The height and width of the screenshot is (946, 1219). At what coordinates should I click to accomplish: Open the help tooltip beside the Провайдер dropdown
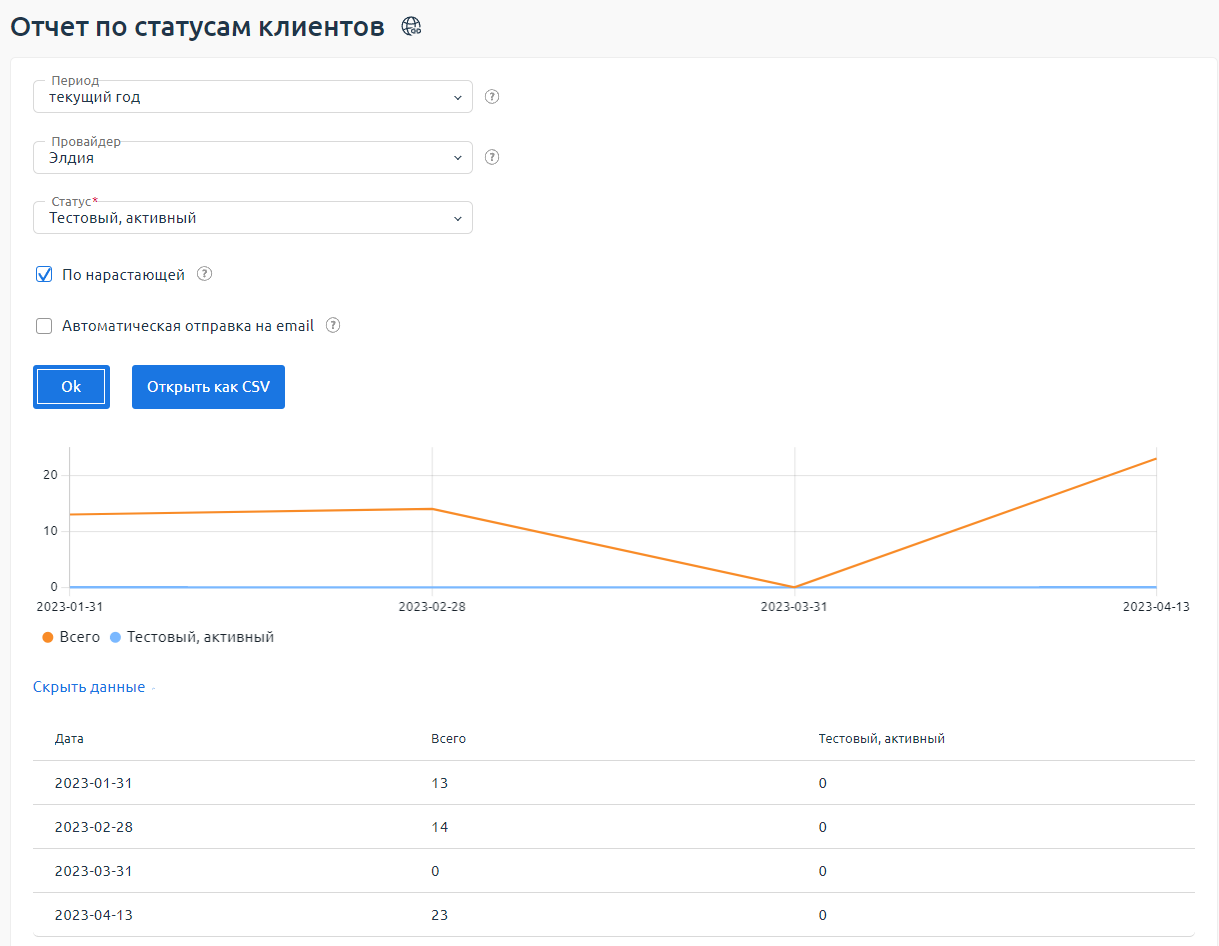tap(491, 157)
